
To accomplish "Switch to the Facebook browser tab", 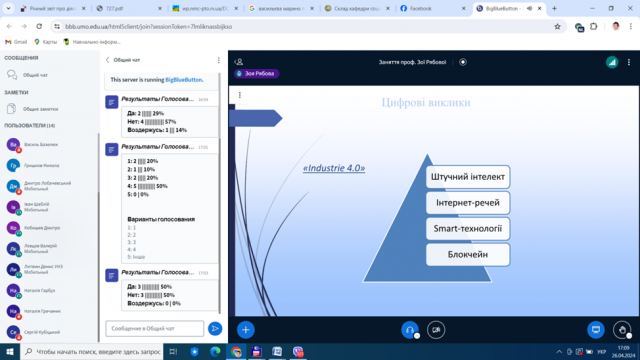I will coord(433,8).
